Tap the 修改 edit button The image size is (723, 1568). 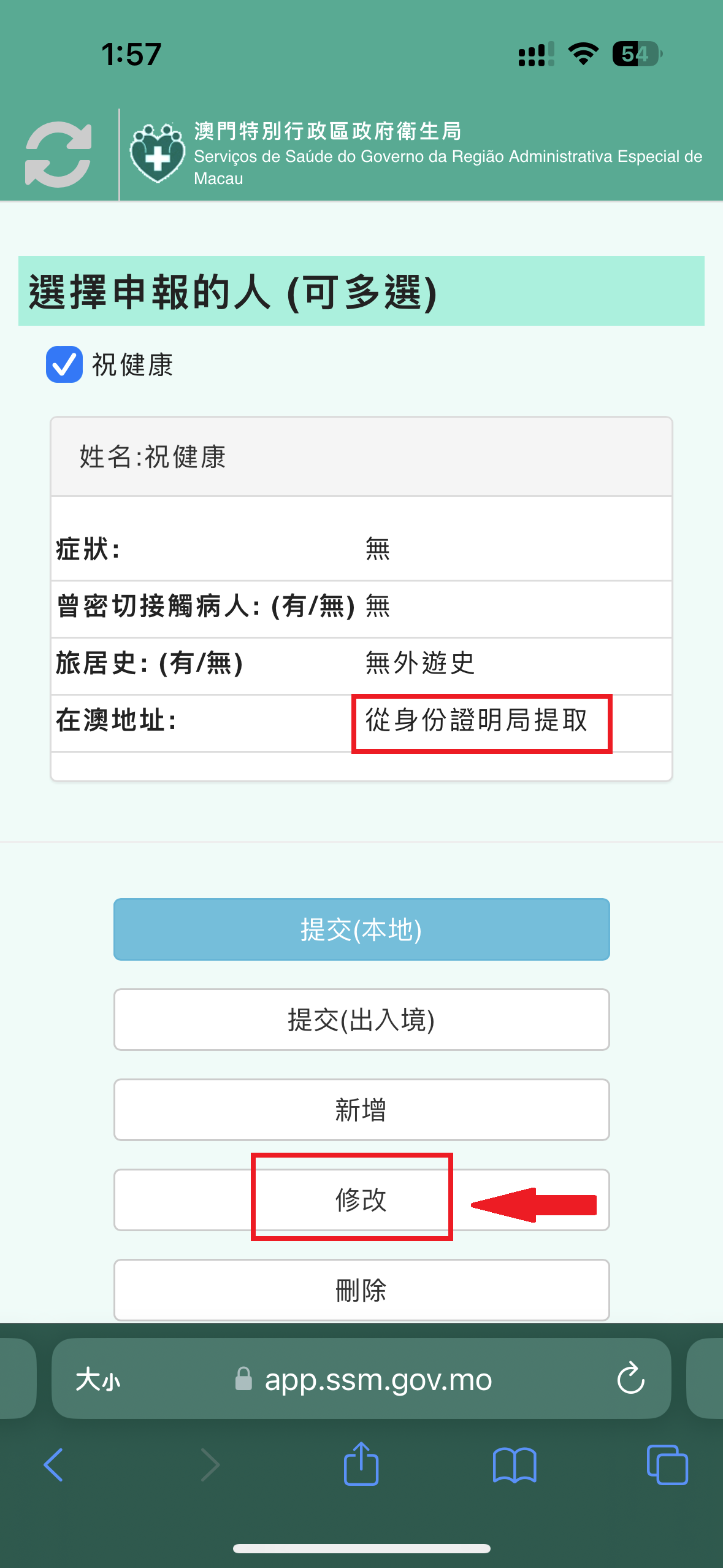tap(361, 1200)
